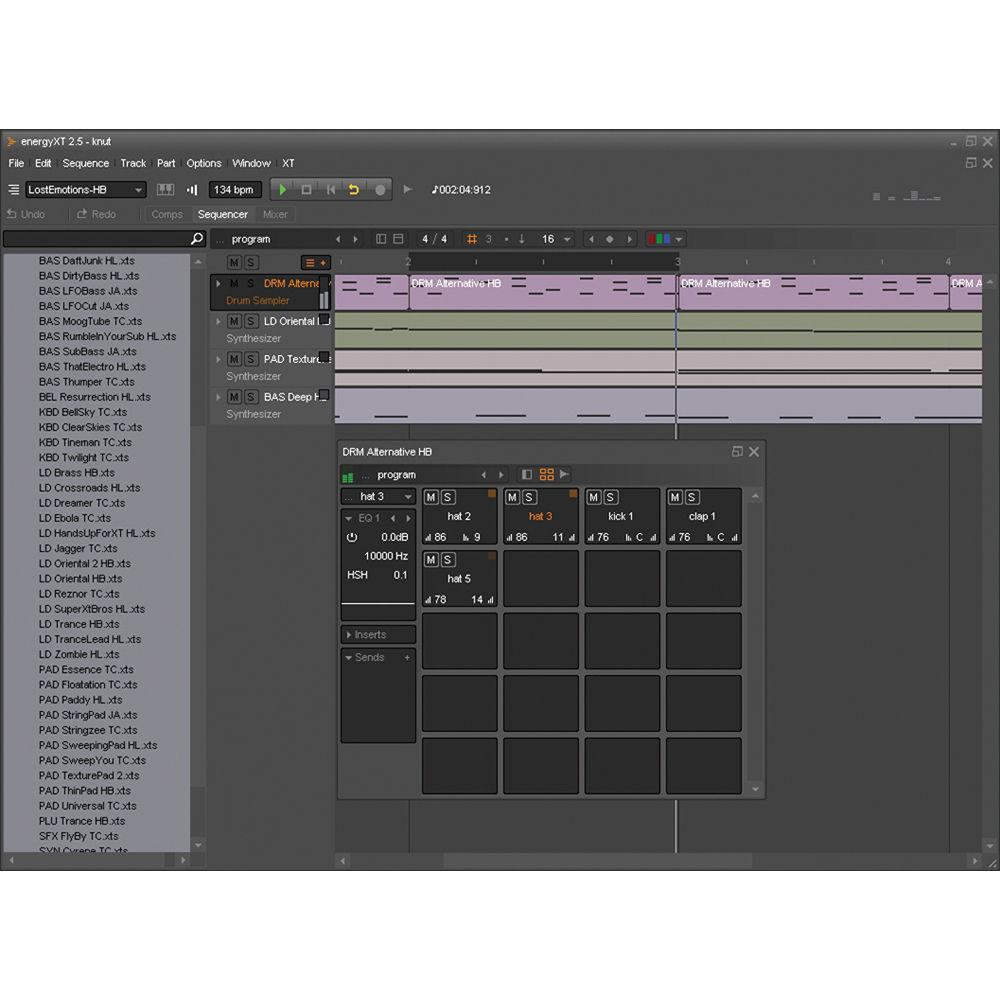Toggle the orange snap grid icon
This screenshot has height=1000, width=1000.
pos(473,240)
